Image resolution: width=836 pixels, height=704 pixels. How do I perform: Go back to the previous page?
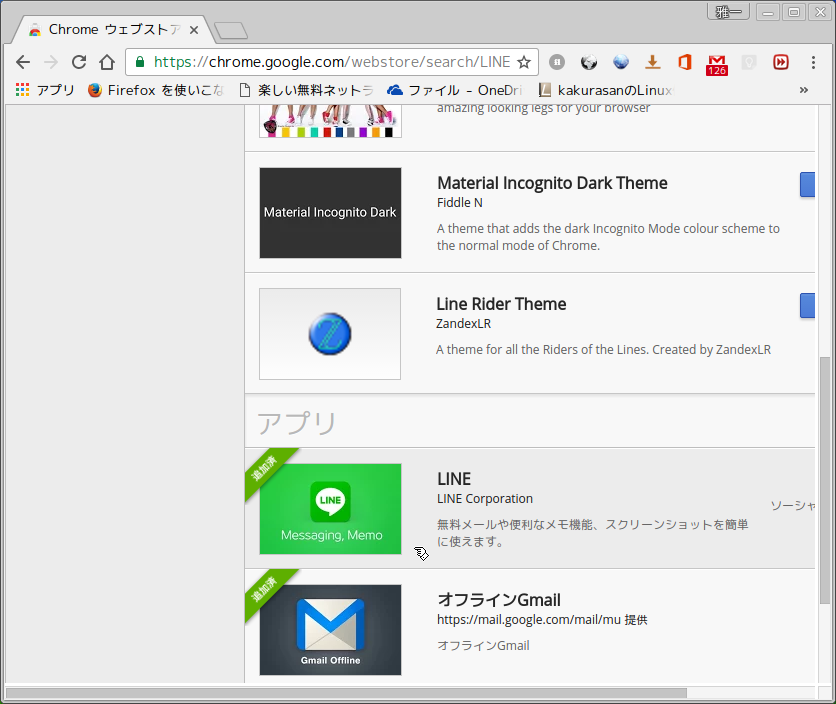point(23,62)
